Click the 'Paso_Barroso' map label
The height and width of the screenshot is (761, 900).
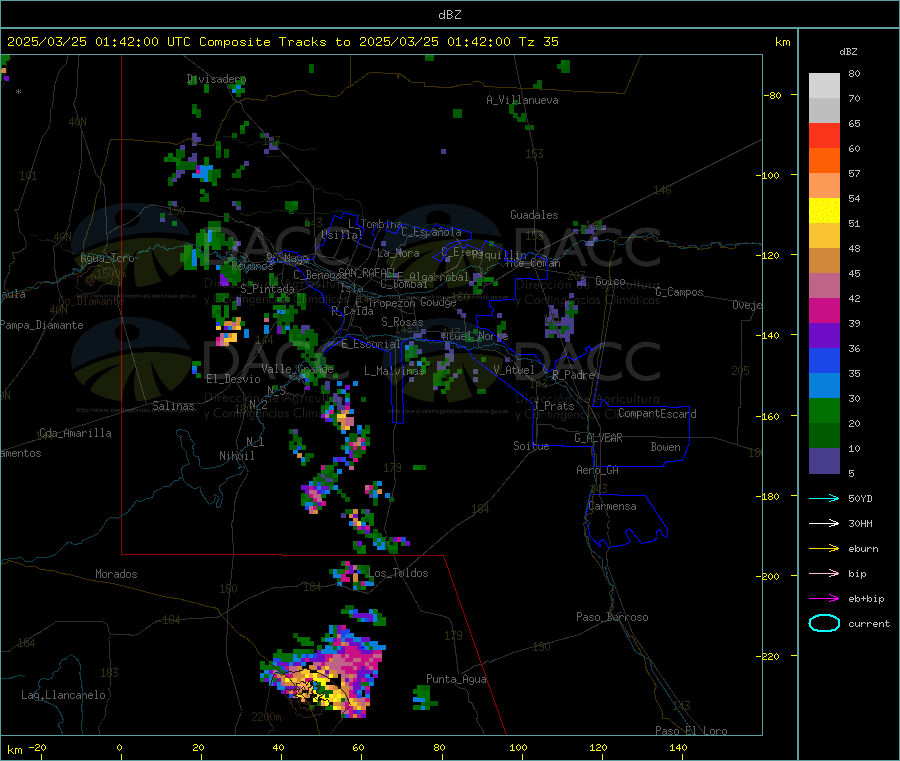click(612, 617)
